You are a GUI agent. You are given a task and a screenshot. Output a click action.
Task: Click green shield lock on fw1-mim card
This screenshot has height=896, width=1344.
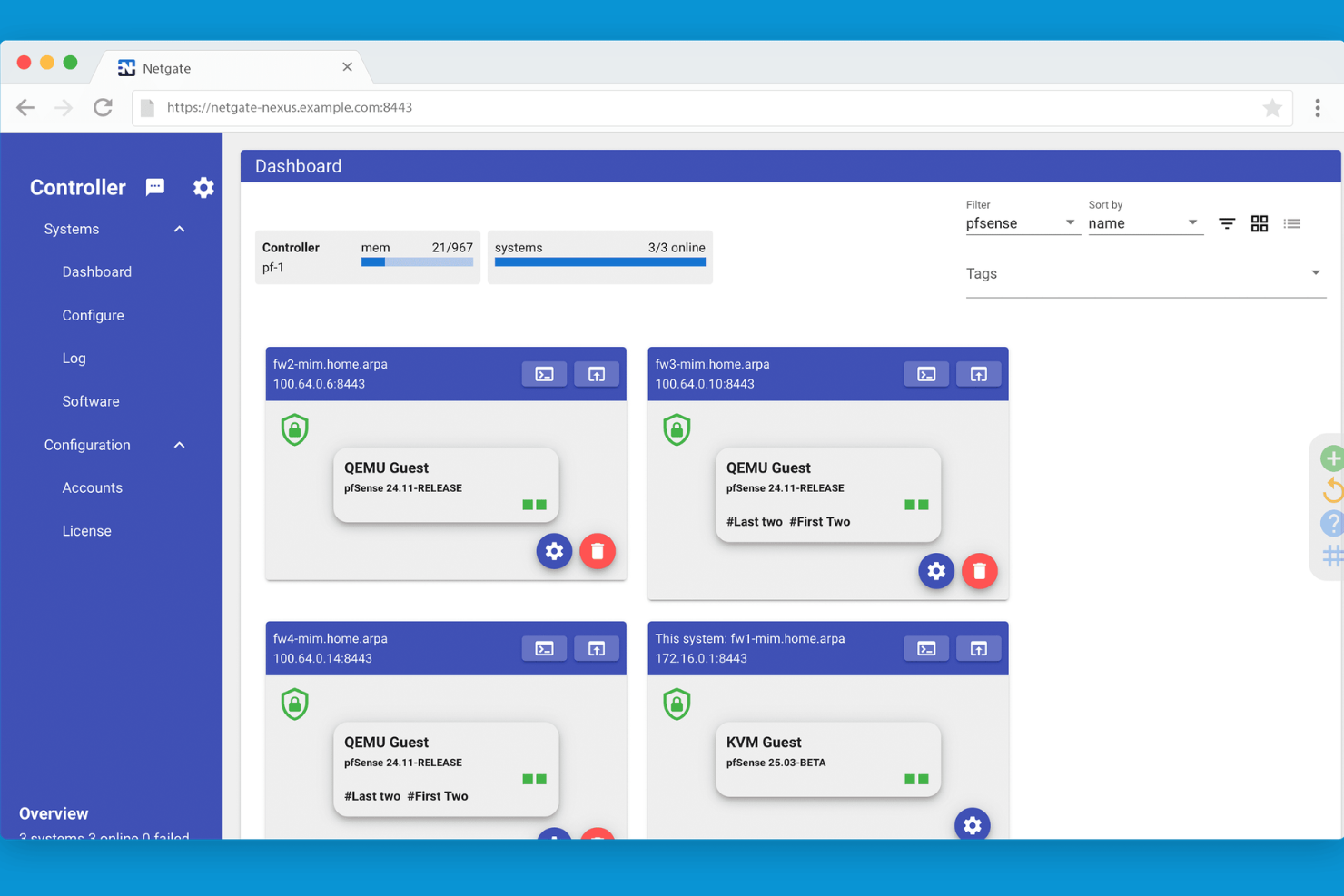(x=677, y=704)
